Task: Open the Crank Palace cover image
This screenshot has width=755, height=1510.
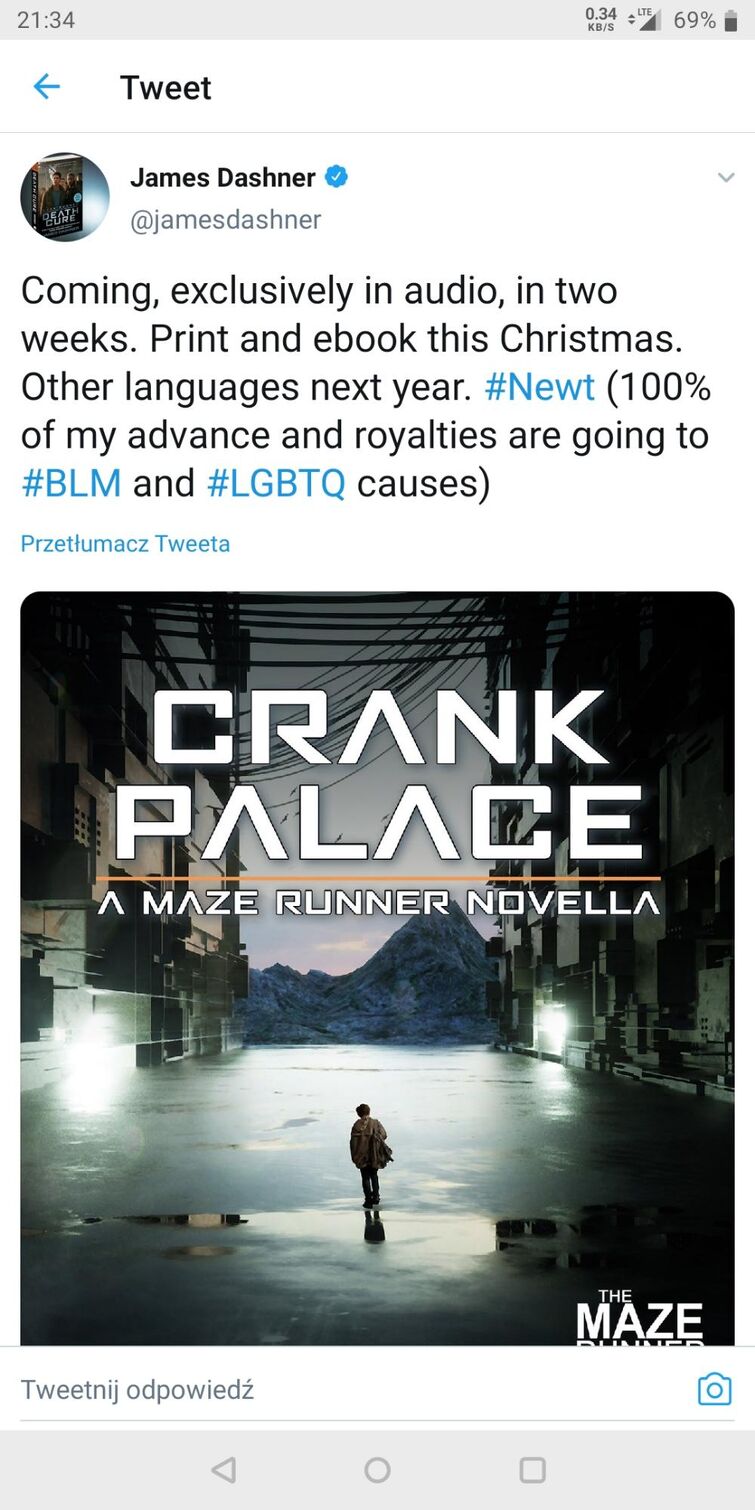Action: pos(377,967)
